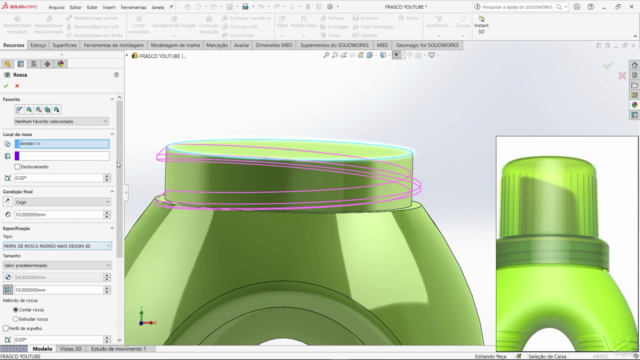Open the ConfigurationManager tab icon
The image size is (640, 360).
(x=34, y=64)
